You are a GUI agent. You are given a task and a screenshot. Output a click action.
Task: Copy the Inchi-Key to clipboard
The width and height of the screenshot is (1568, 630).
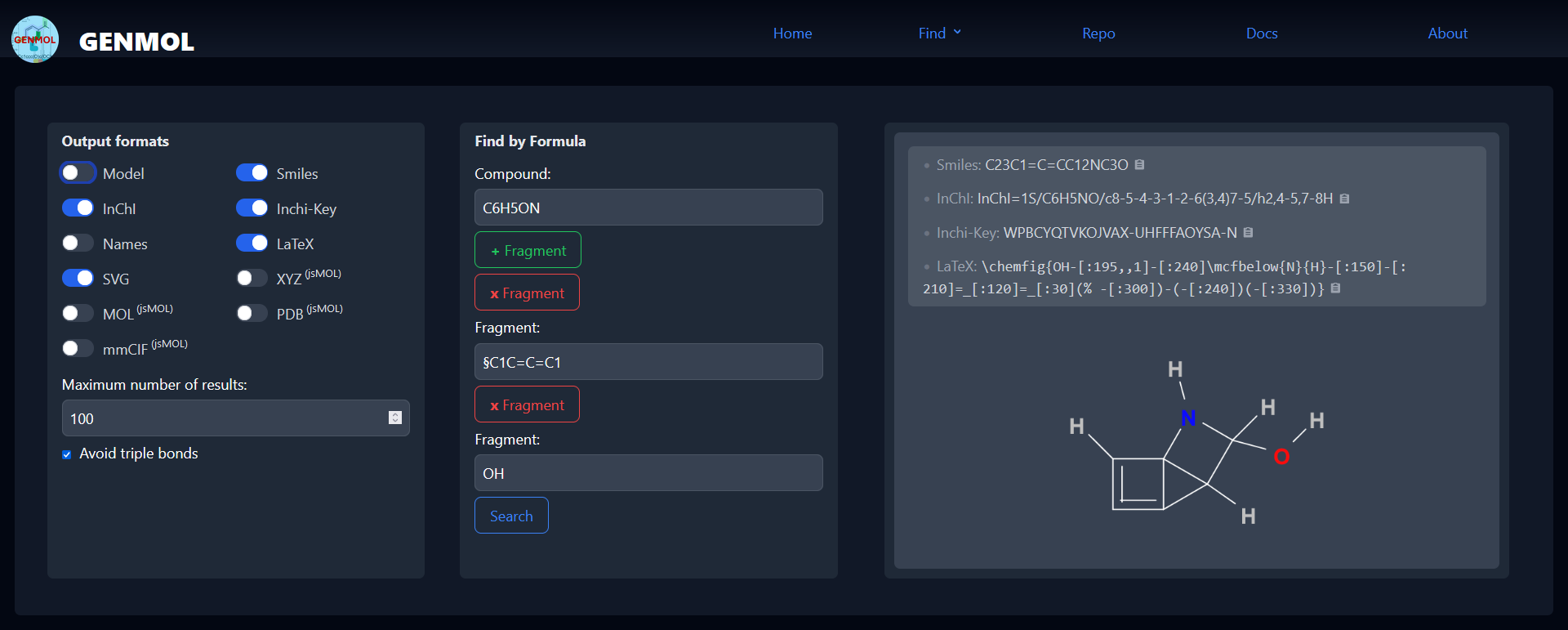point(1248,233)
